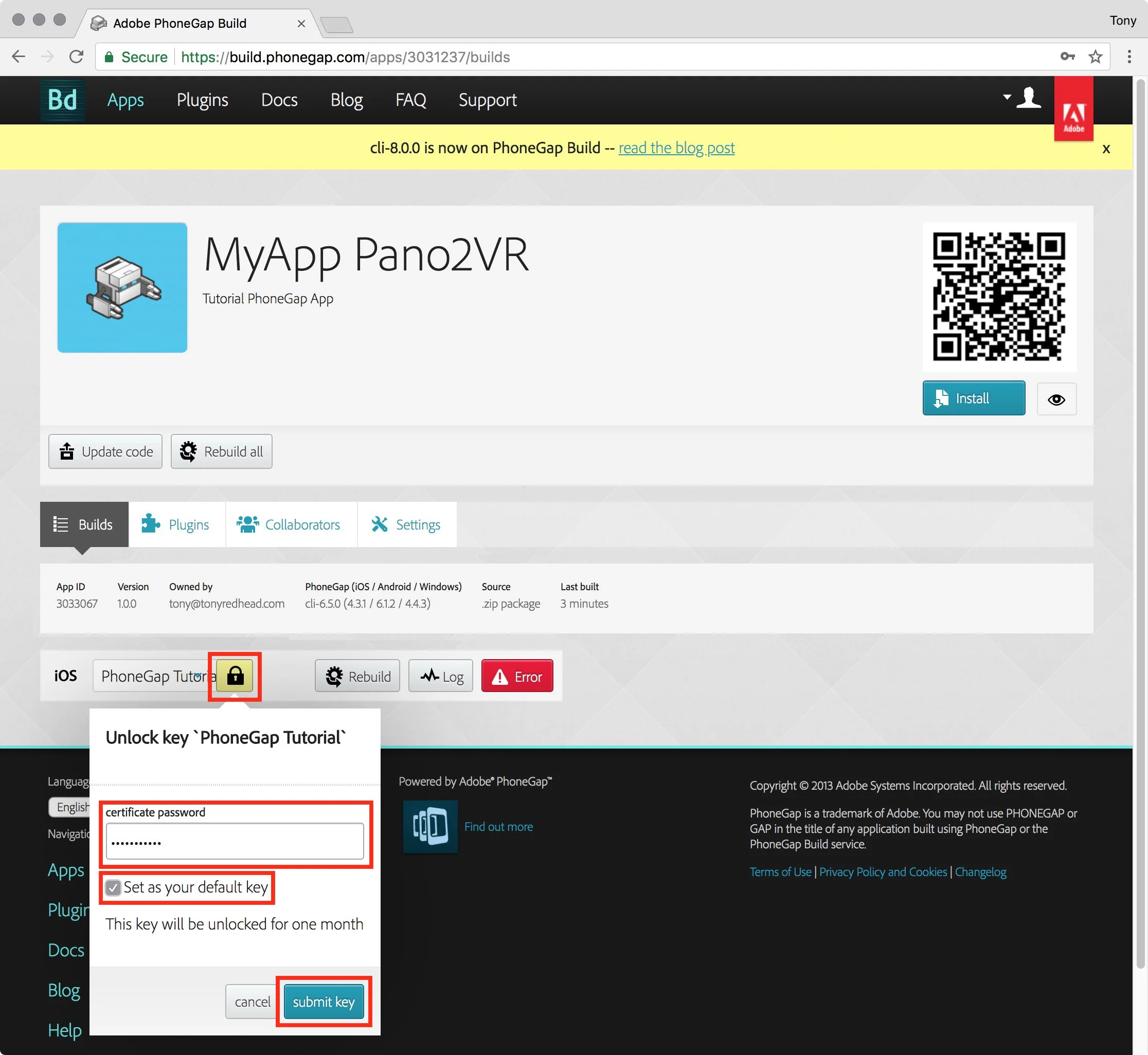
Task: Open the user account profile icon
Action: point(1029,98)
